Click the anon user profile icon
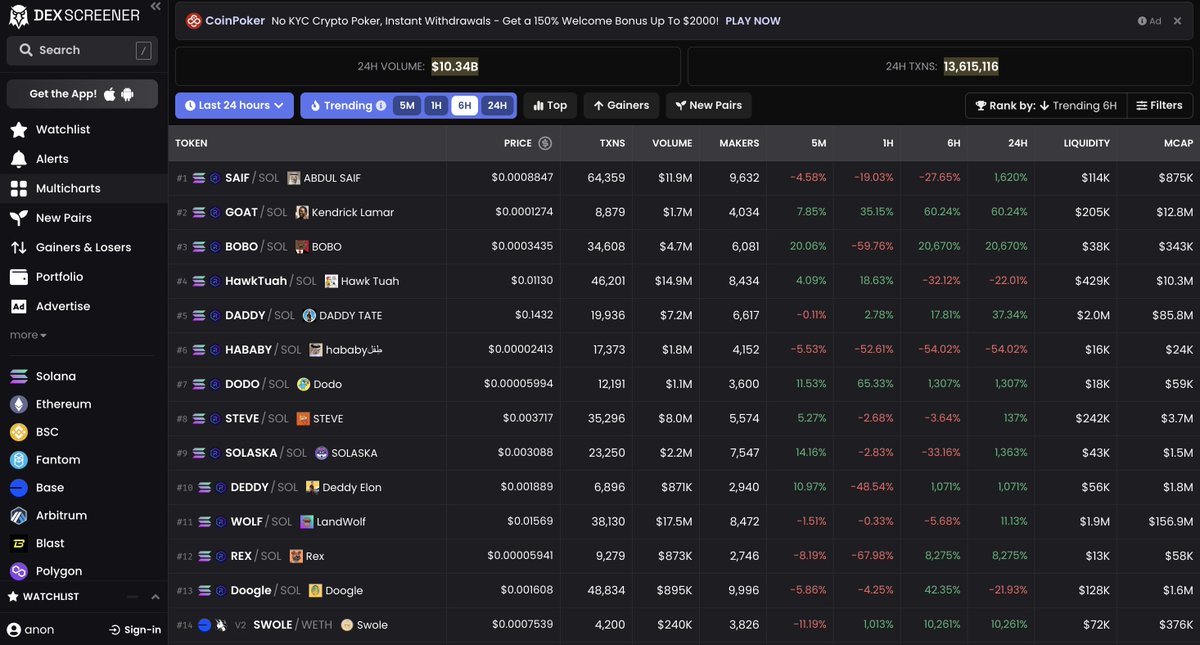Image resolution: width=1200 pixels, height=645 pixels. pos(14,630)
